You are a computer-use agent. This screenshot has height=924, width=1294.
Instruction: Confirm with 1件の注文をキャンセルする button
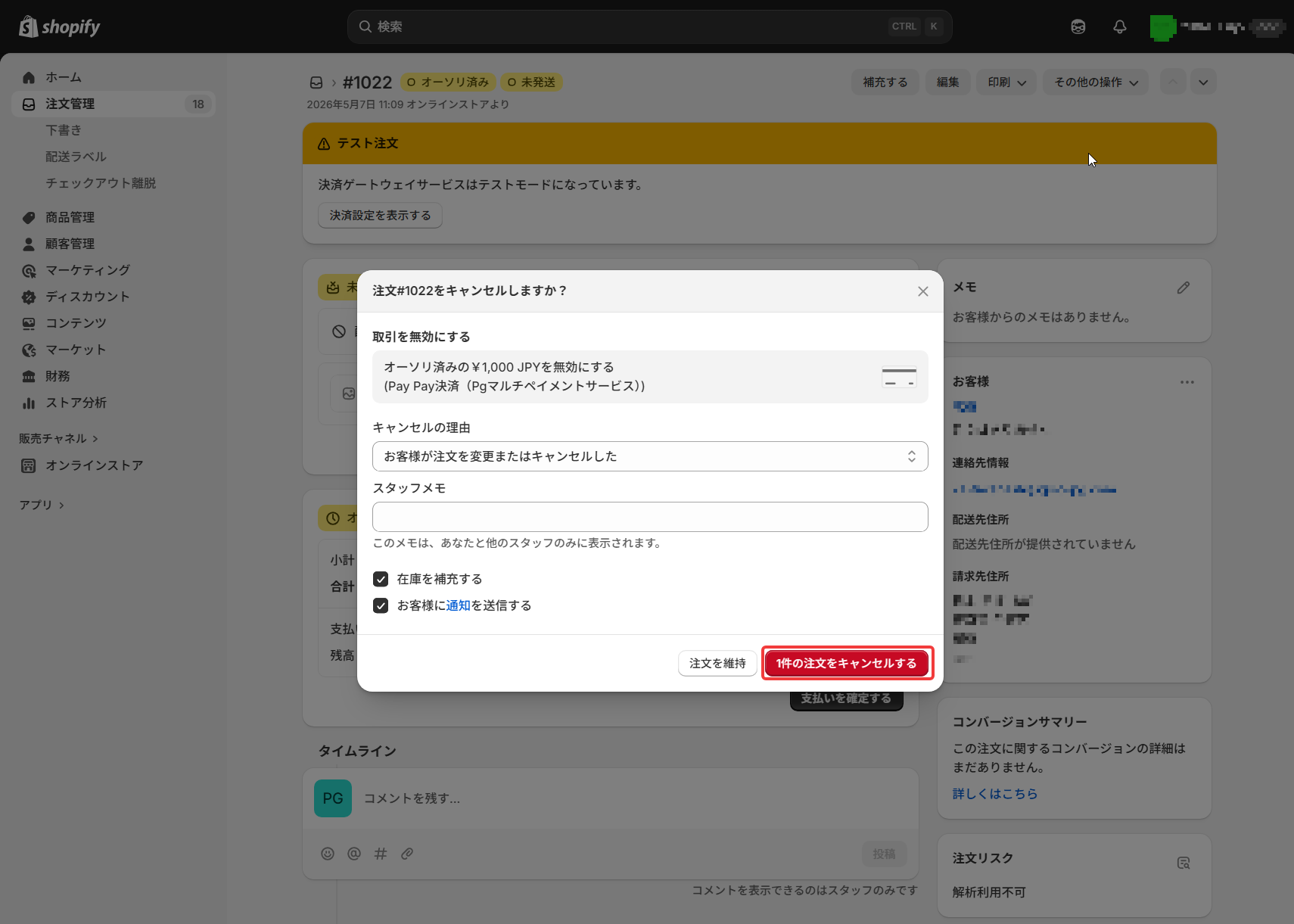click(846, 664)
